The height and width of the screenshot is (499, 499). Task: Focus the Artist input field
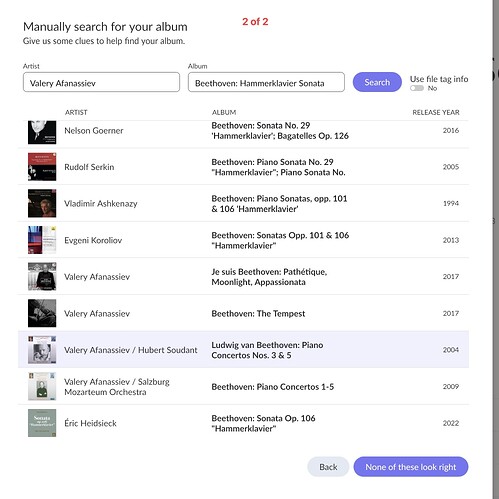click(101, 82)
